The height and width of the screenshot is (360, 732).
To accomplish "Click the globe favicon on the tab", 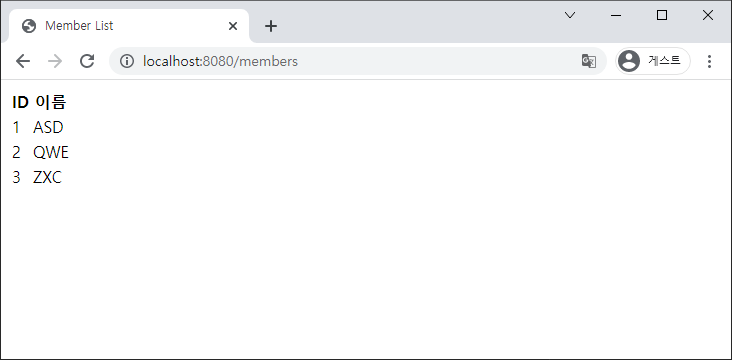I will tap(29, 26).
